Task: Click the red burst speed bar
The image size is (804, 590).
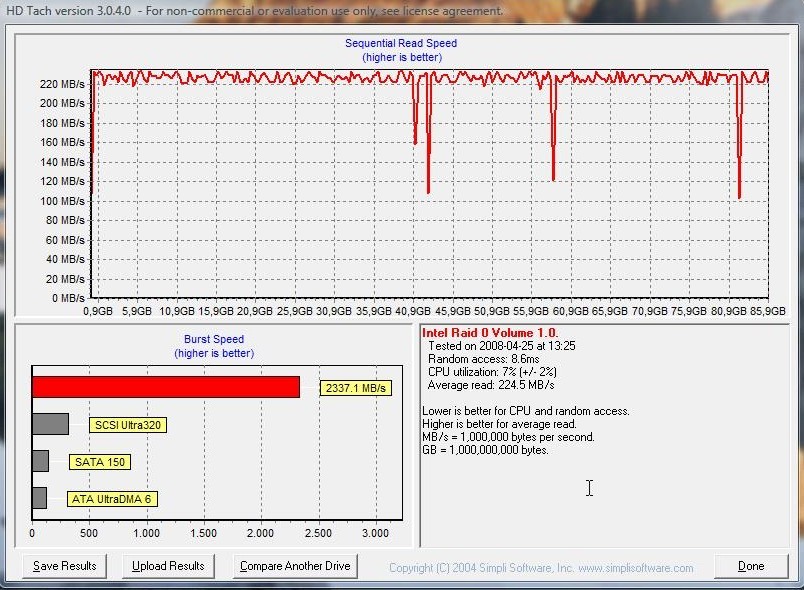Action: click(x=166, y=387)
